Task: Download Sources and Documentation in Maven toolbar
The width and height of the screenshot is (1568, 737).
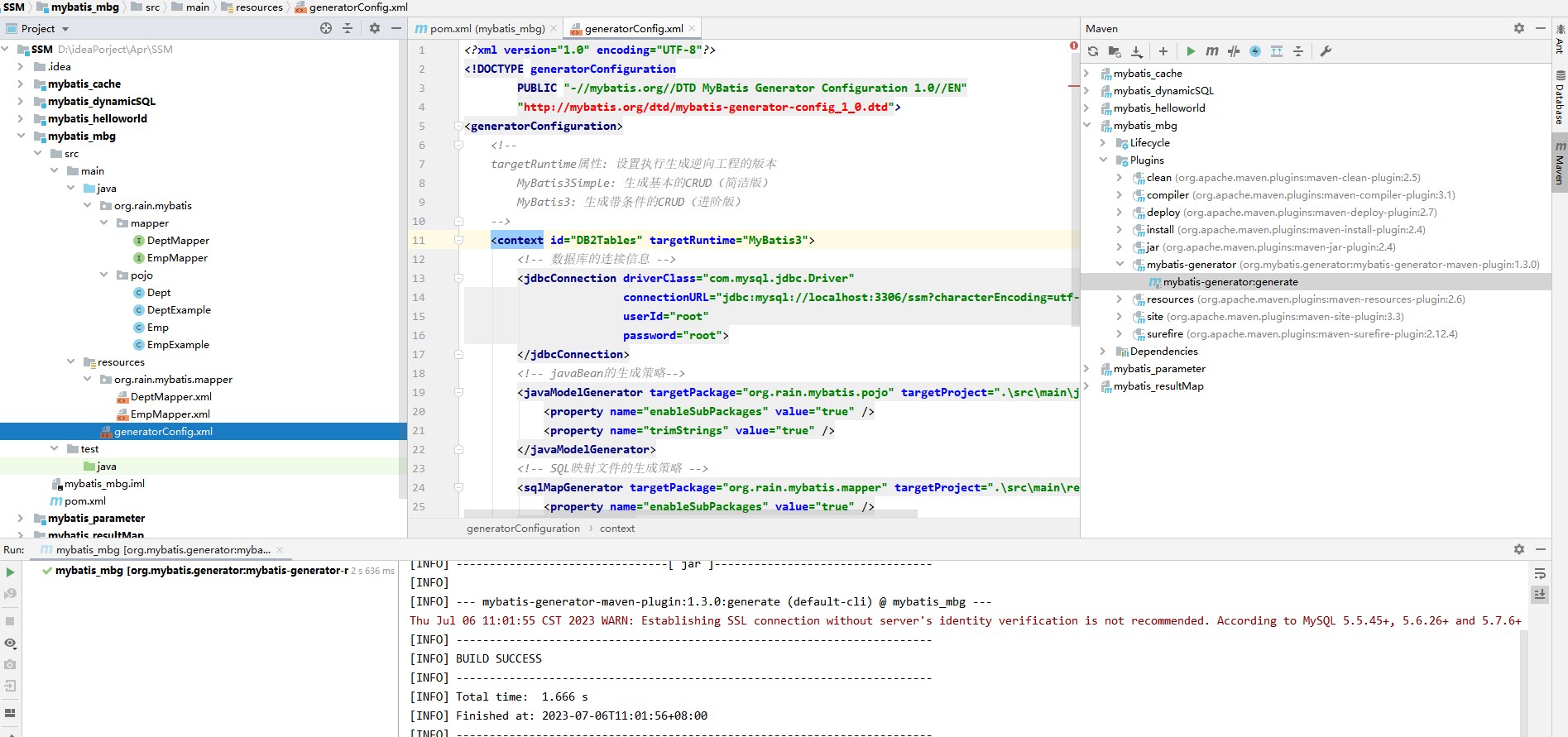Action: pyautogui.click(x=1137, y=51)
